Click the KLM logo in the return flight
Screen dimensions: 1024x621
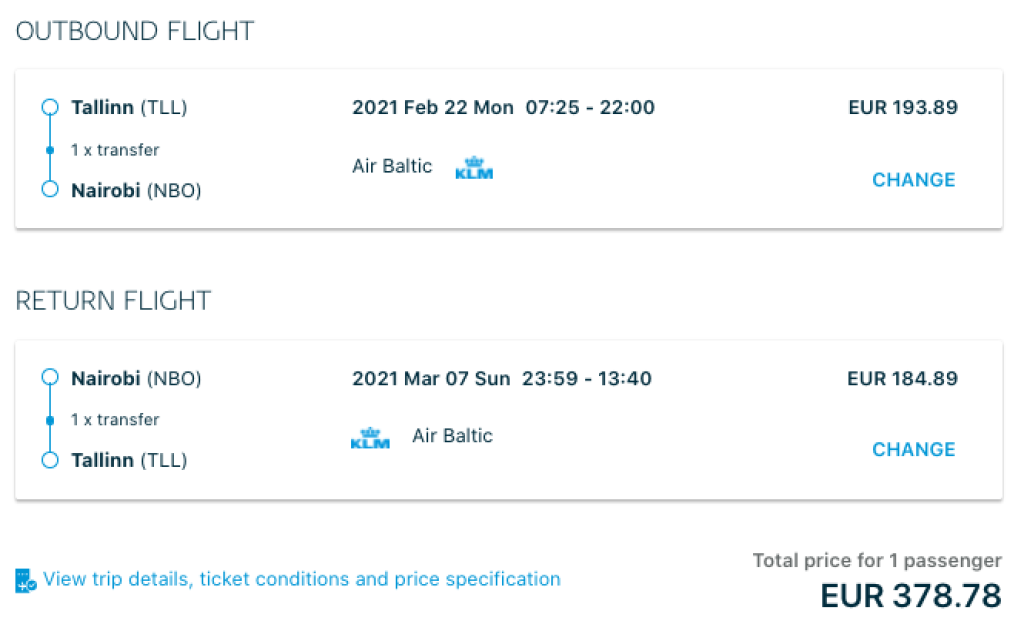[x=370, y=438]
